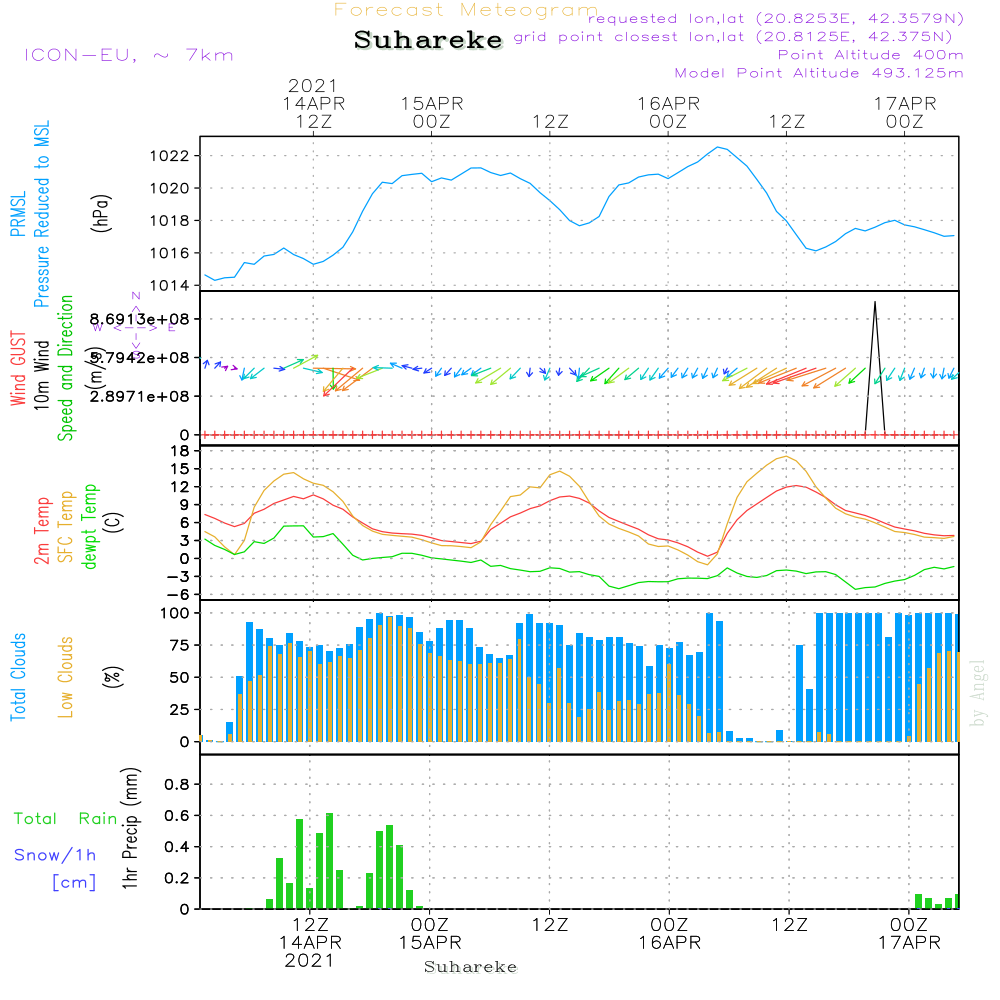Click the Snow/1h legend label
The image size is (1000, 1000).
[x=56, y=855]
